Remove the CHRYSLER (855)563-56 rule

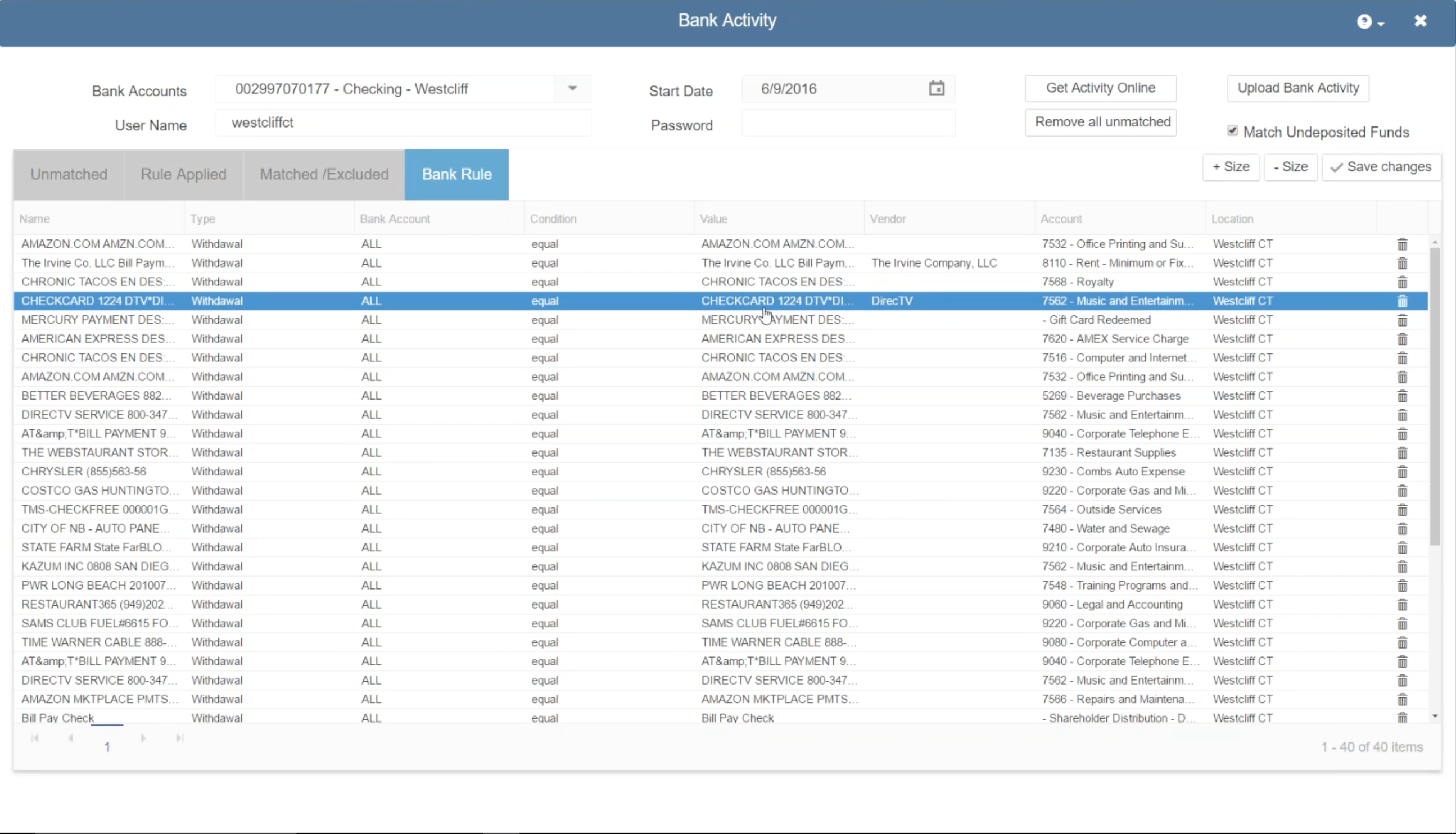pos(1401,472)
